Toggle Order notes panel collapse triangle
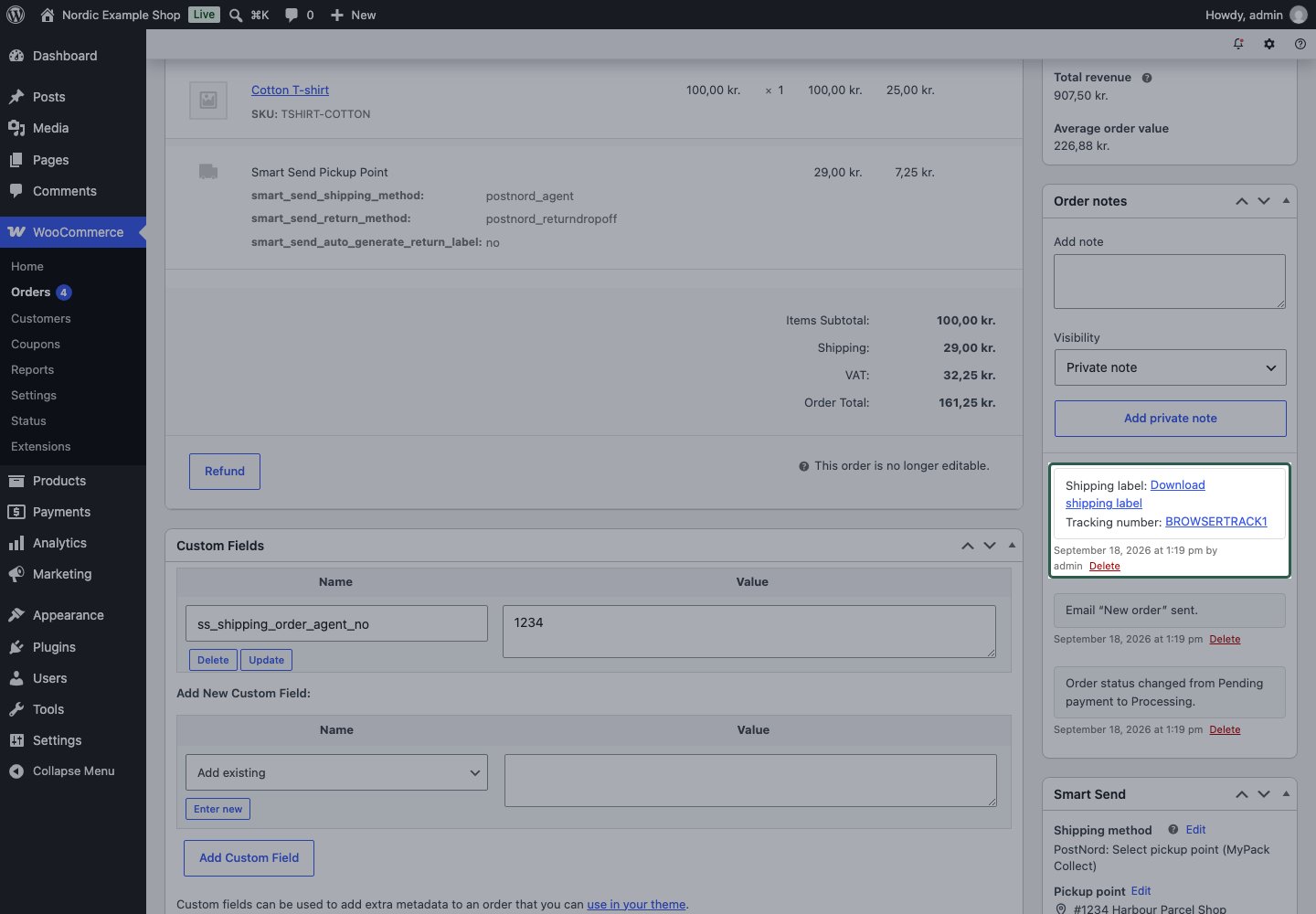This screenshot has height=914, width=1316. (1286, 201)
